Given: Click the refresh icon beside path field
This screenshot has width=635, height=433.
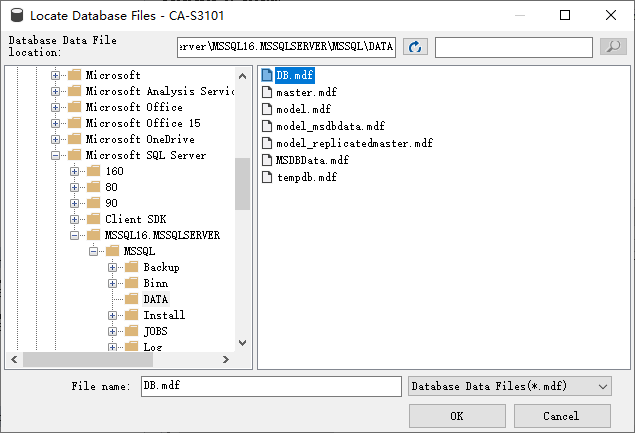Looking at the screenshot, I should click(416, 47).
